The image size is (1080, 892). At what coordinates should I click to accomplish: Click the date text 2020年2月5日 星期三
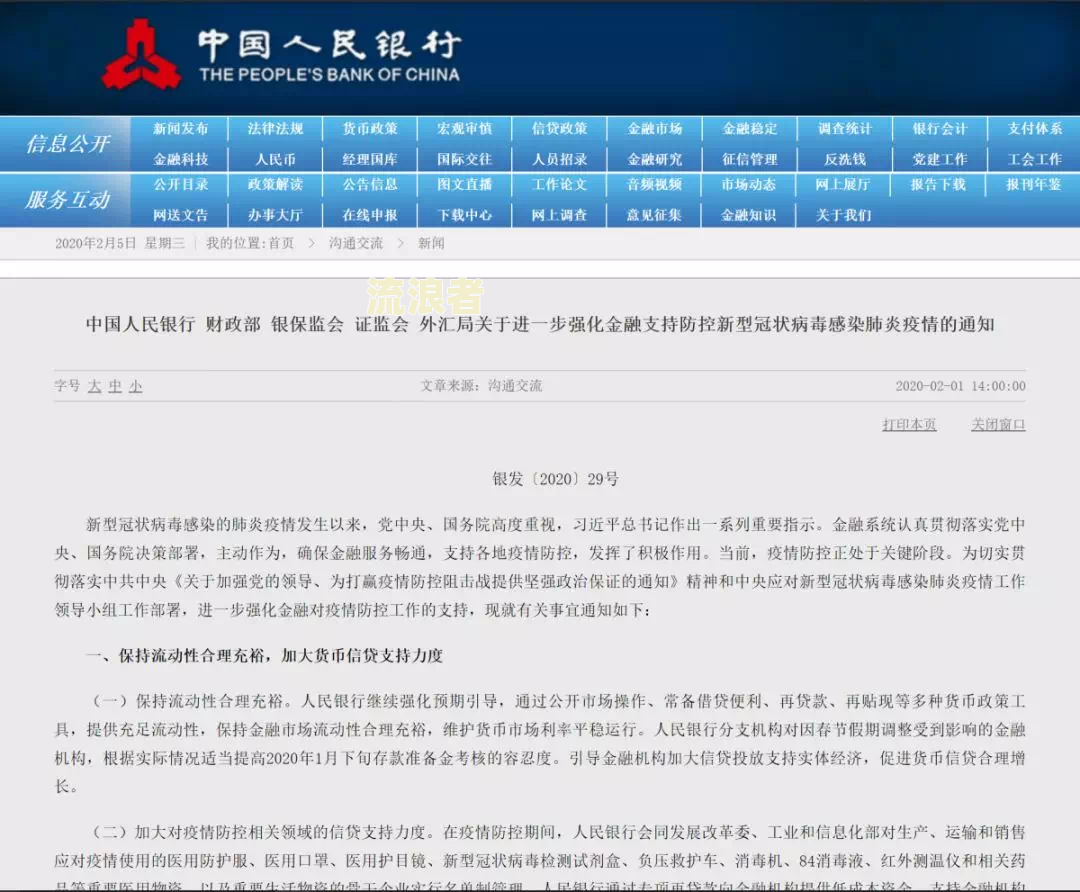click(120, 243)
